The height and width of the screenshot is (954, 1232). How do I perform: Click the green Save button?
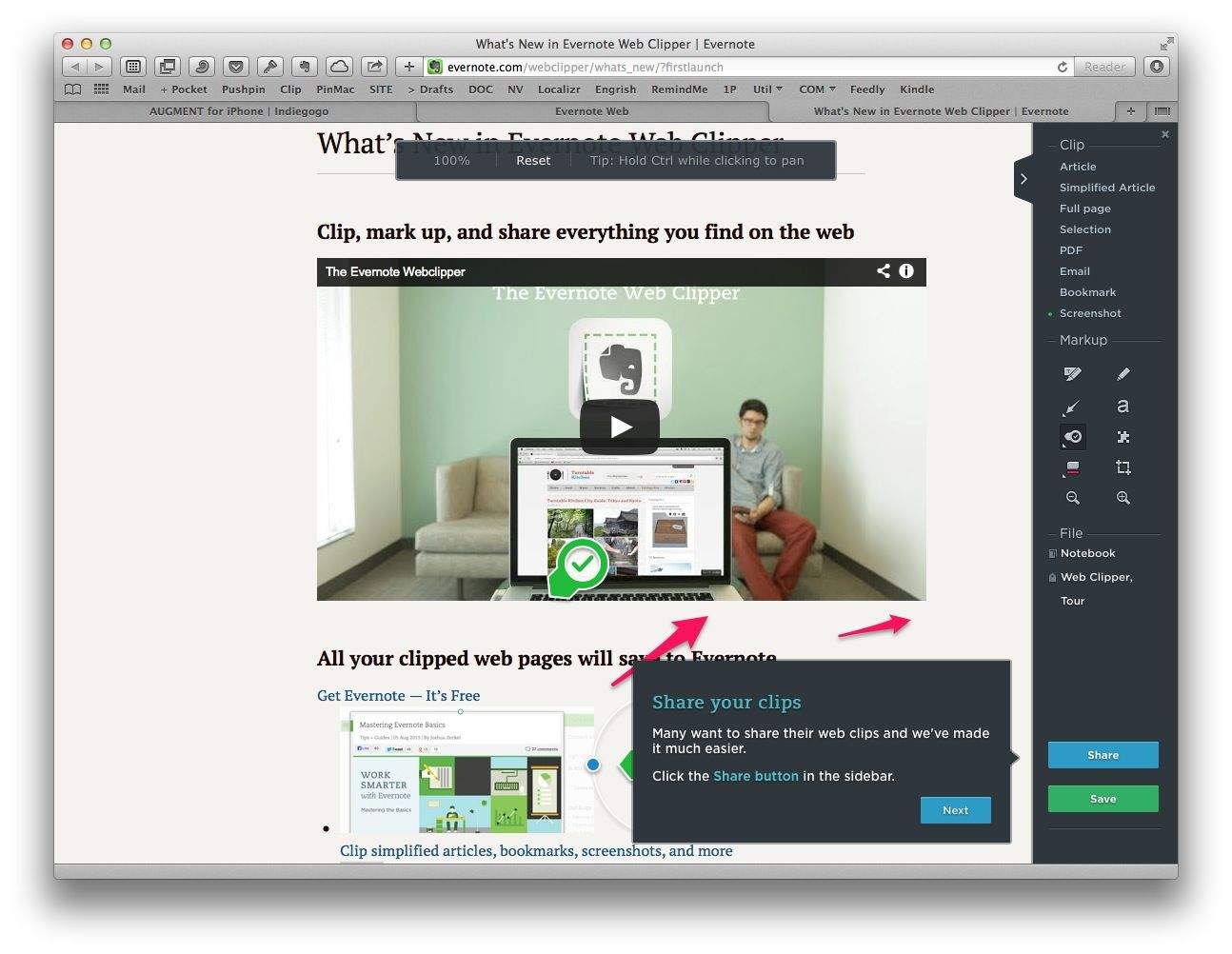[x=1103, y=798]
